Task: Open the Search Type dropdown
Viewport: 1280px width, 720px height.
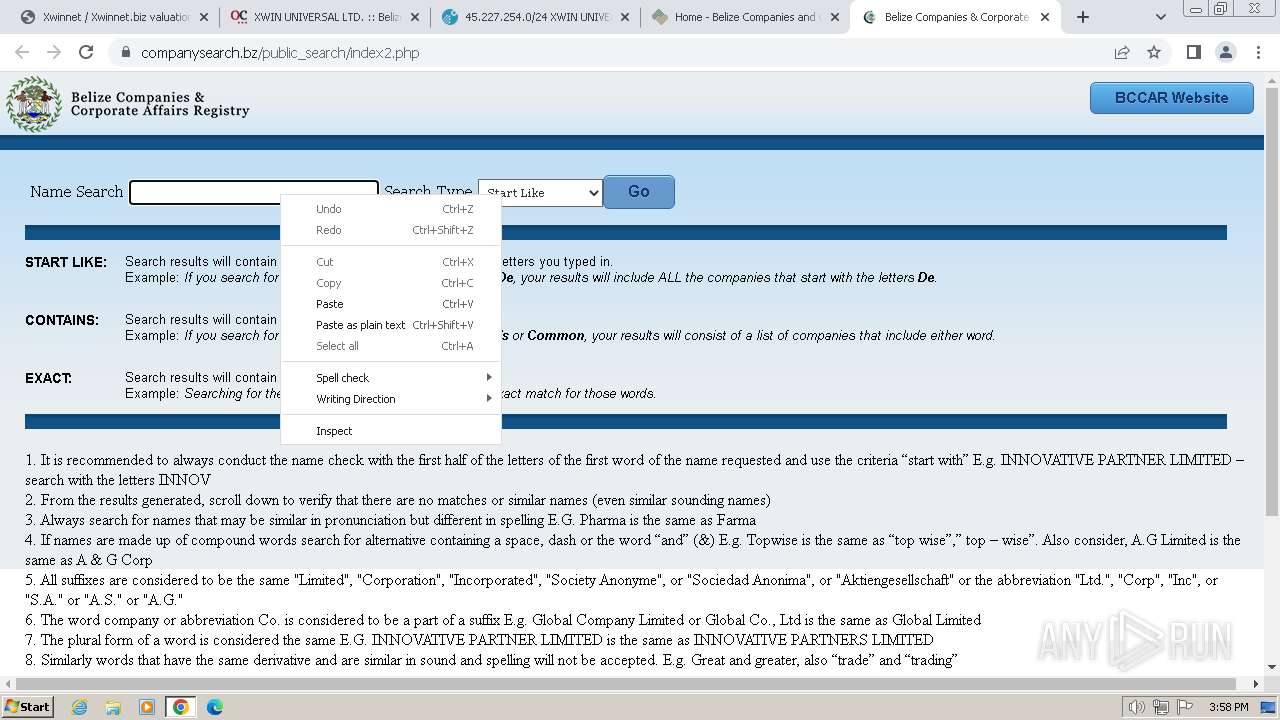Action: click(540, 193)
